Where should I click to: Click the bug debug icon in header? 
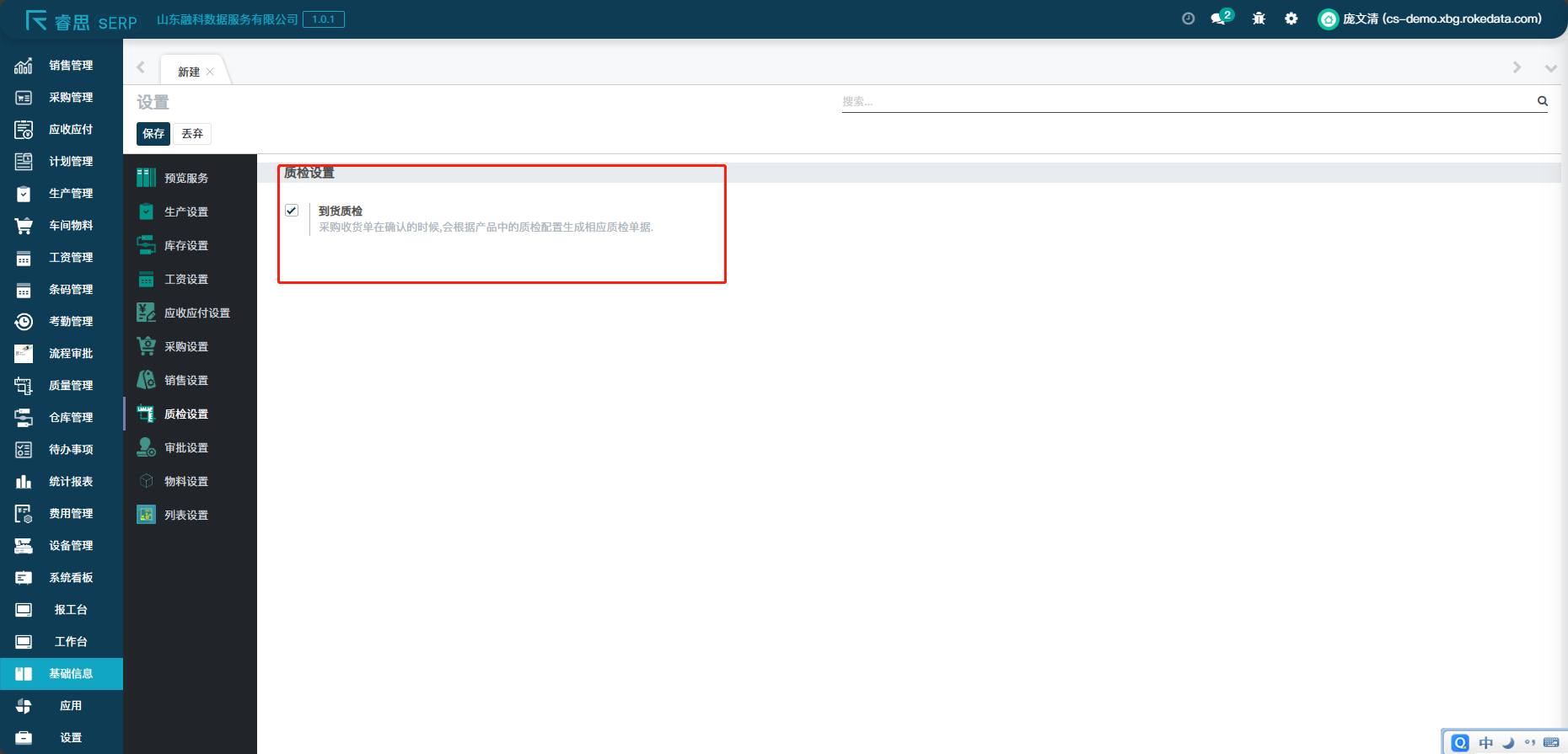point(1259,19)
